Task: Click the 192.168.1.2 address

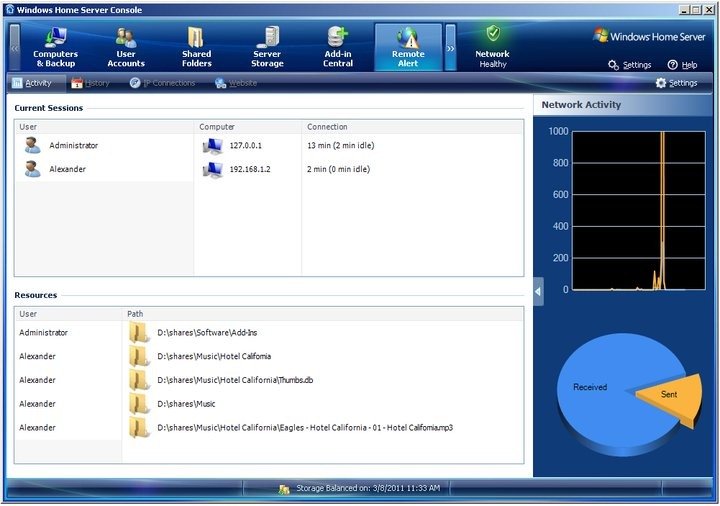Action: click(x=250, y=169)
